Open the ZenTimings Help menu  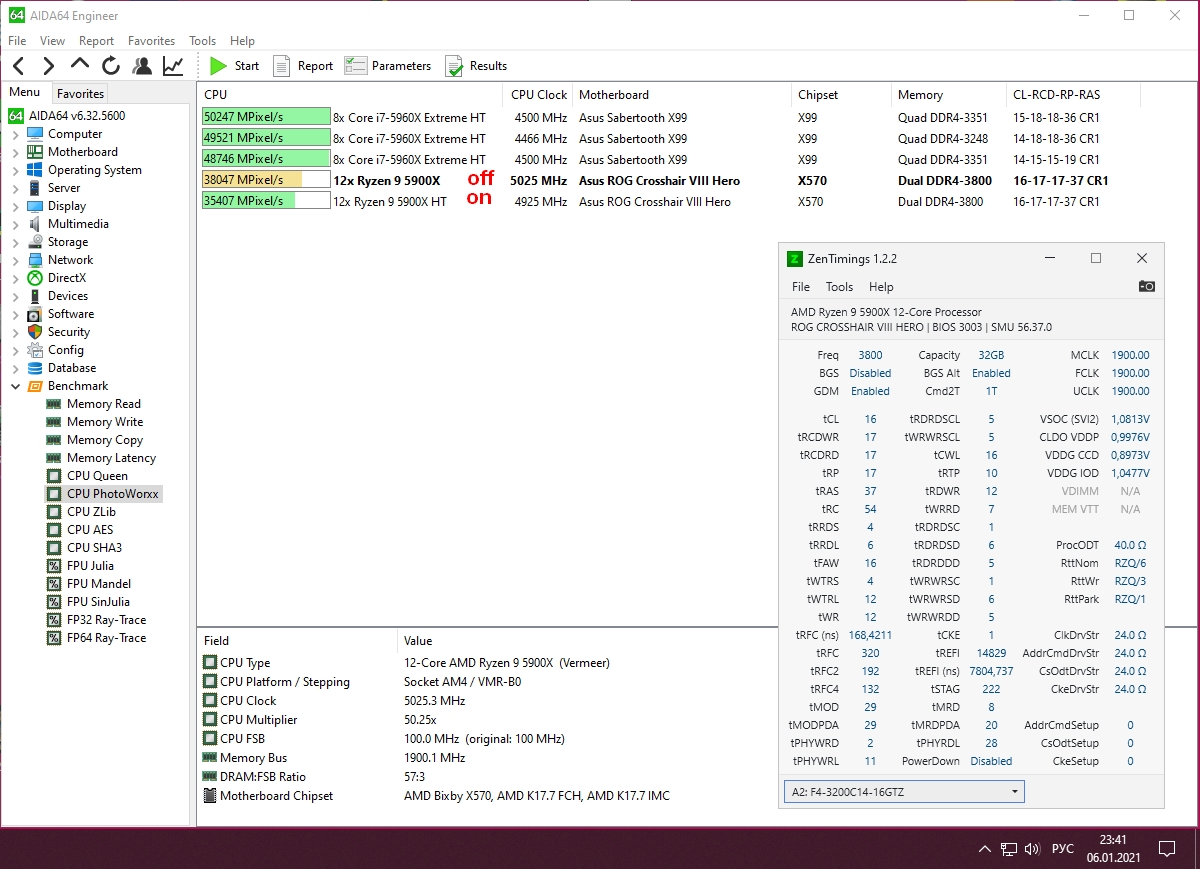[x=880, y=286]
